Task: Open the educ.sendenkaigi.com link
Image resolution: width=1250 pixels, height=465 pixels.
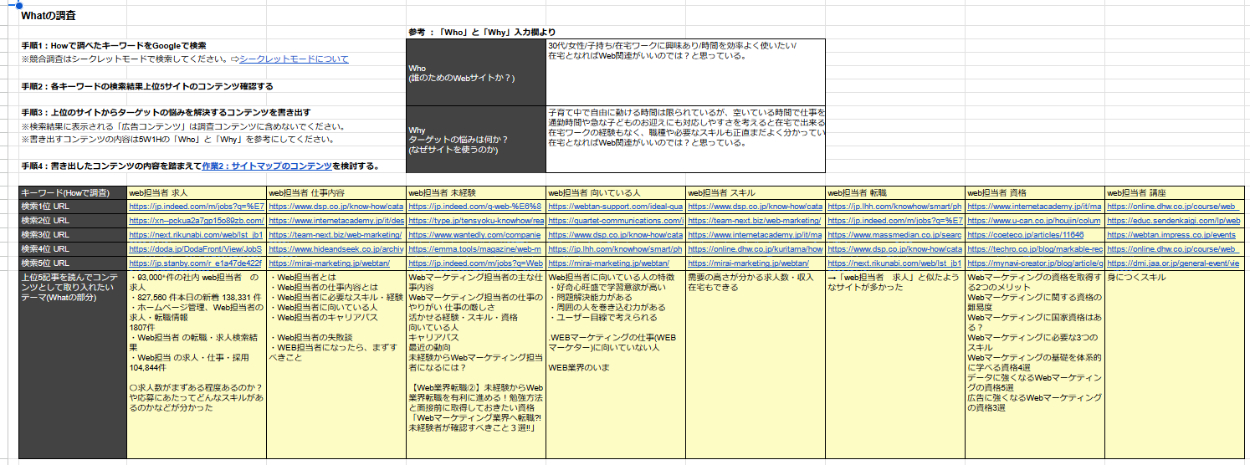Action: [x=1175, y=220]
